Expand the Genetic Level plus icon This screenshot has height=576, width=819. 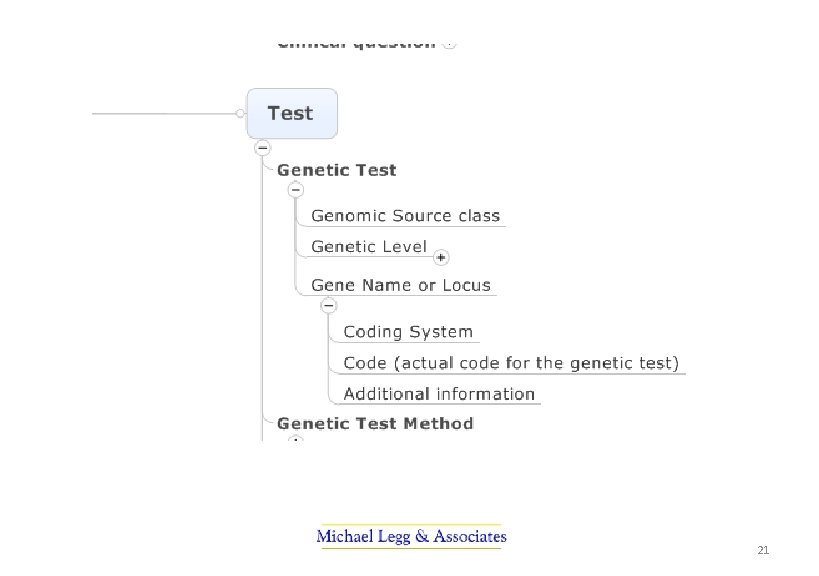(x=441, y=256)
